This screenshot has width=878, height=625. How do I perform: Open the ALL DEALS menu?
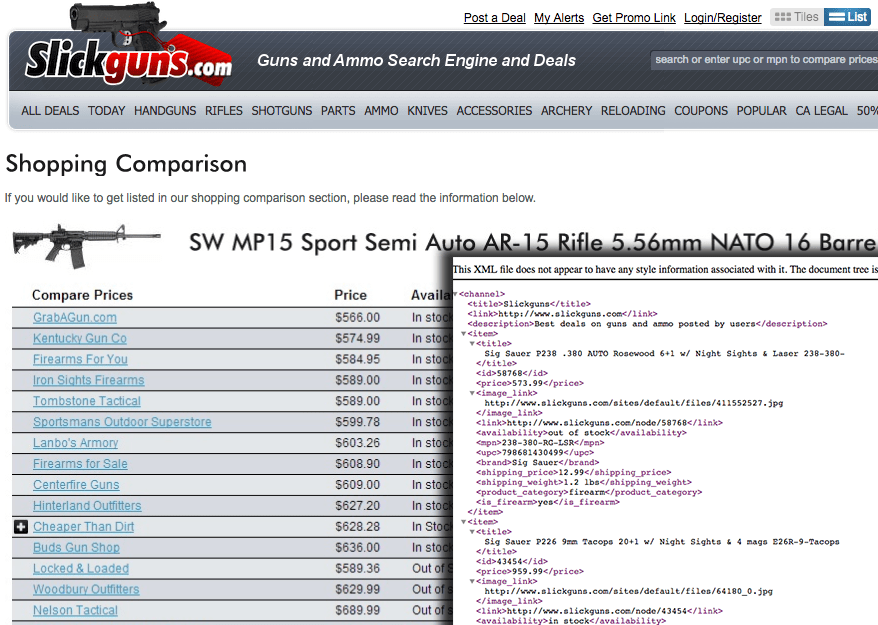pyautogui.click(x=50, y=111)
